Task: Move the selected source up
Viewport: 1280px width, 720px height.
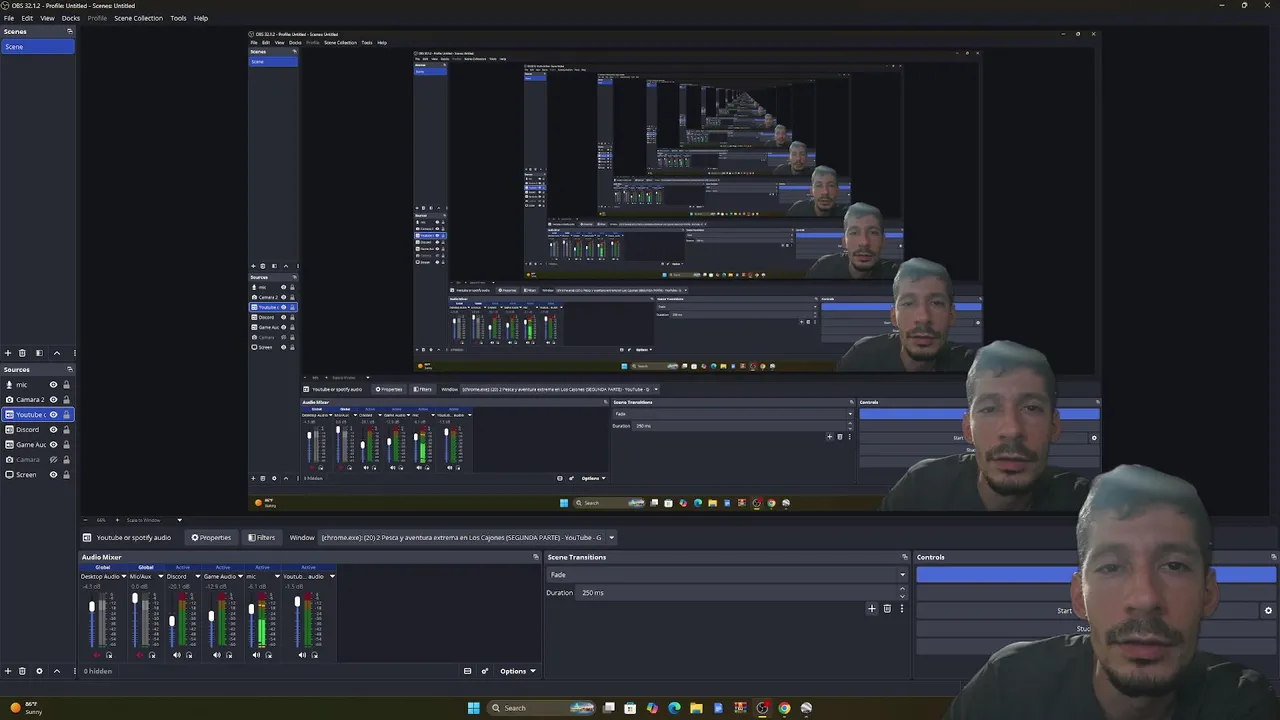Action: pyautogui.click(x=56, y=671)
